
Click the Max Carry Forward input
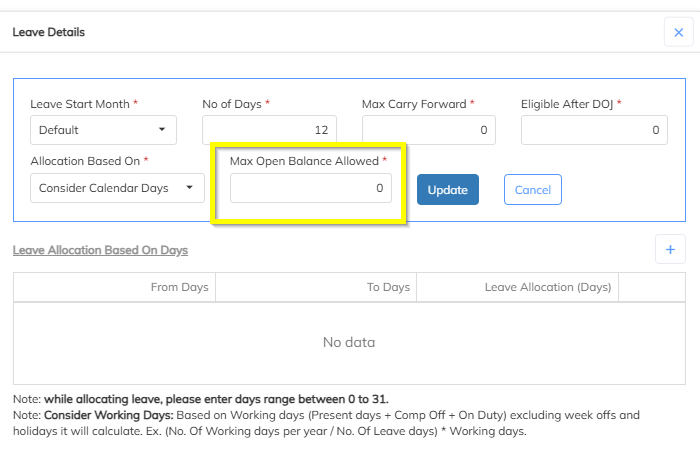[x=429, y=130]
